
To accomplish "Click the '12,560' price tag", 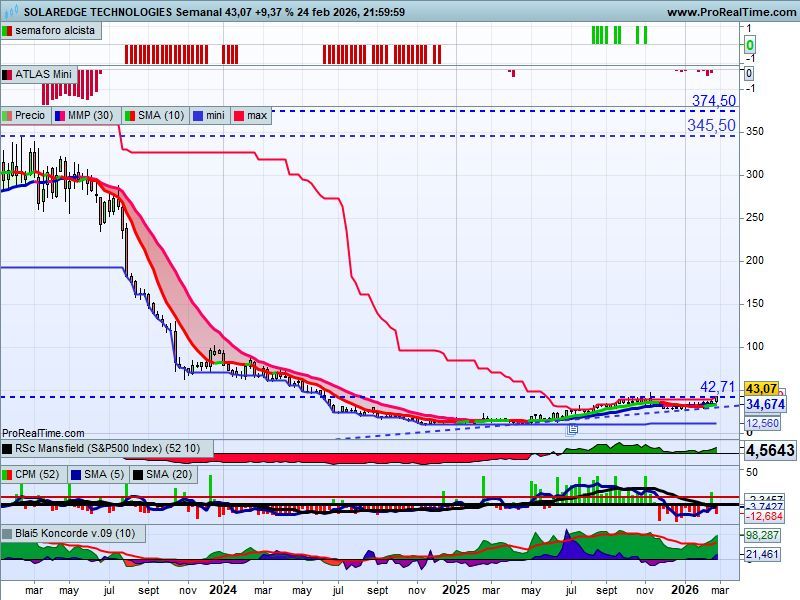I will click(762, 423).
